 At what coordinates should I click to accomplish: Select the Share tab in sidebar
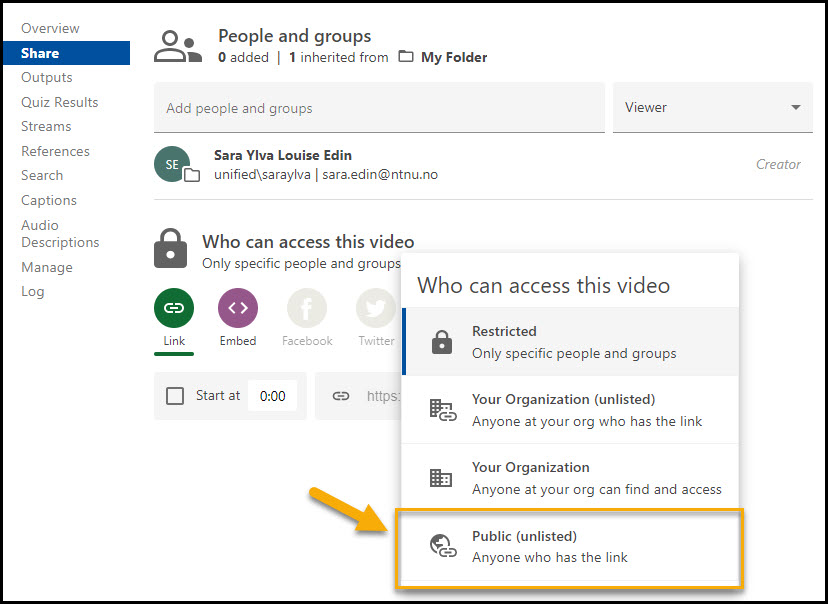67,53
